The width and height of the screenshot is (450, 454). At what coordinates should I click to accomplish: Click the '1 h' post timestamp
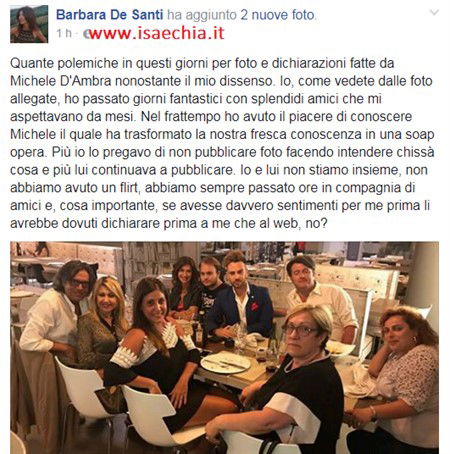pos(64,33)
